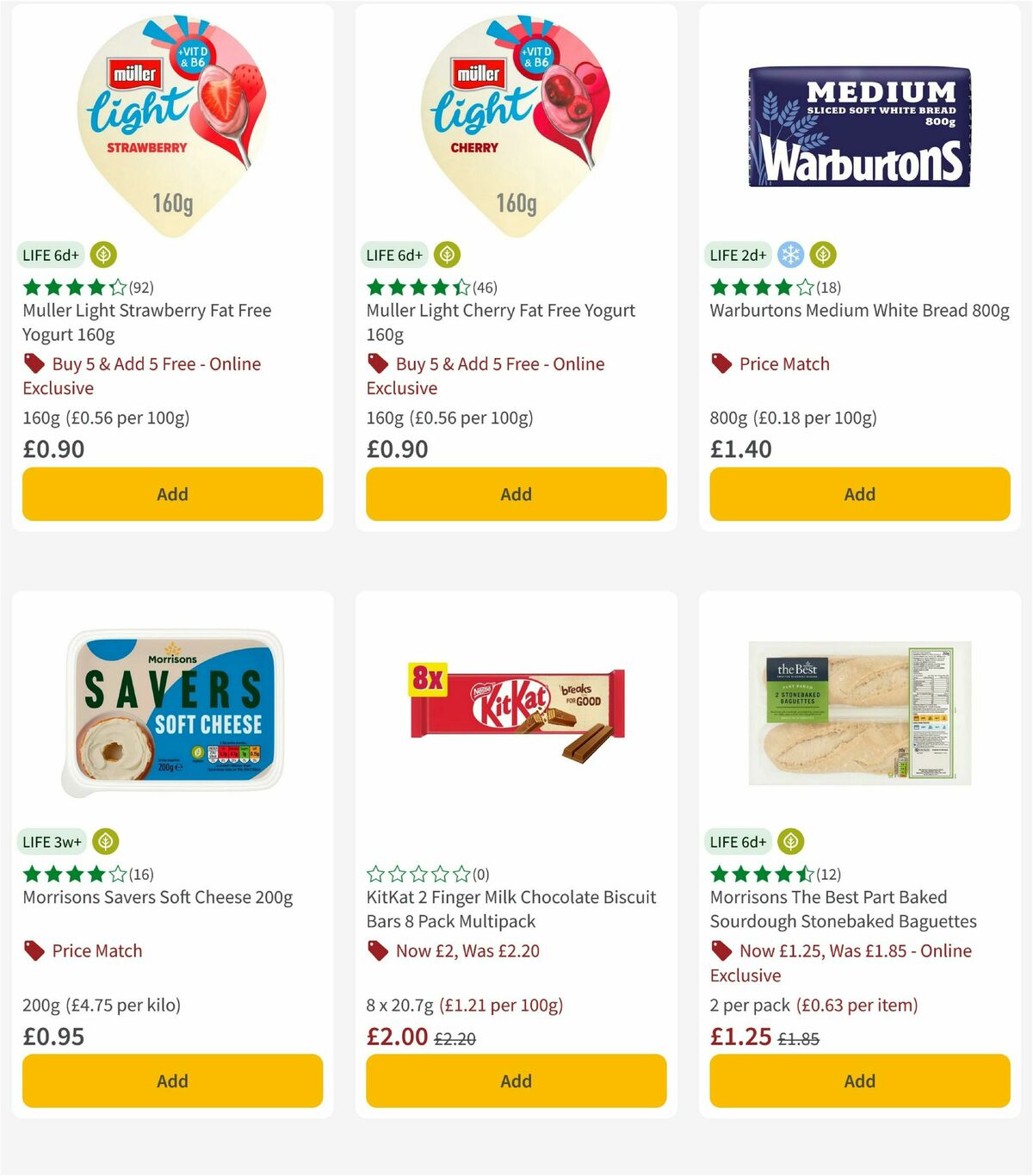
Task: Expand reviews by clicking (18) on Warburtons bread
Action: coord(830,288)
